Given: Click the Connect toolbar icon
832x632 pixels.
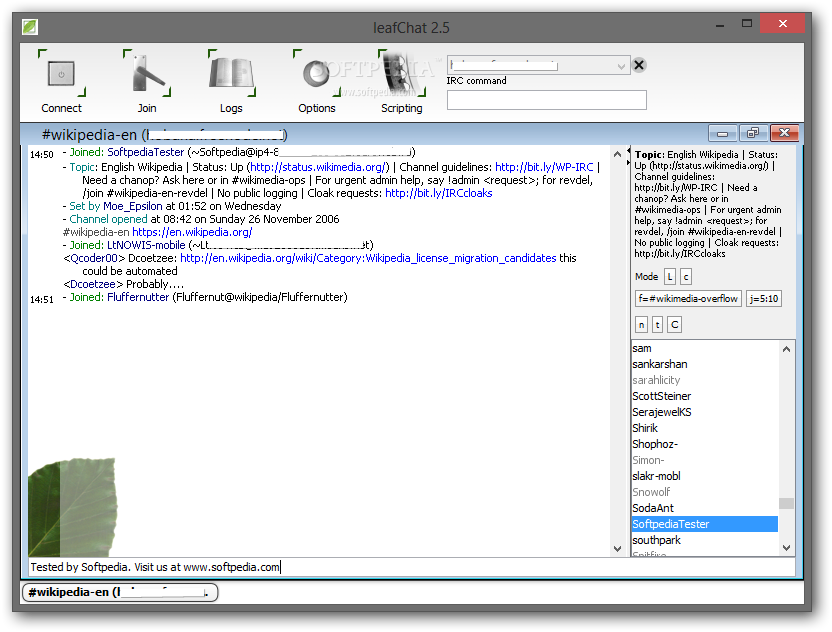Looking at the screenshot, I should 61,82.
